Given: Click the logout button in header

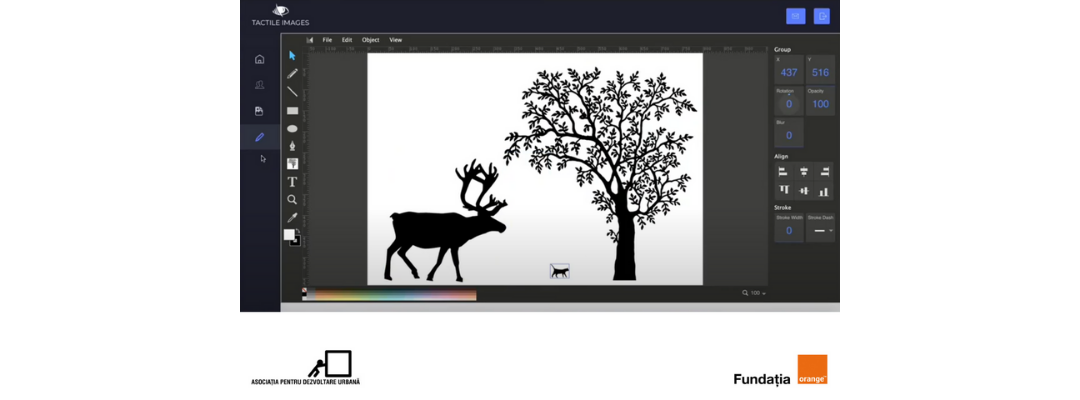Looking at the screenshot, I should point(822,15).
